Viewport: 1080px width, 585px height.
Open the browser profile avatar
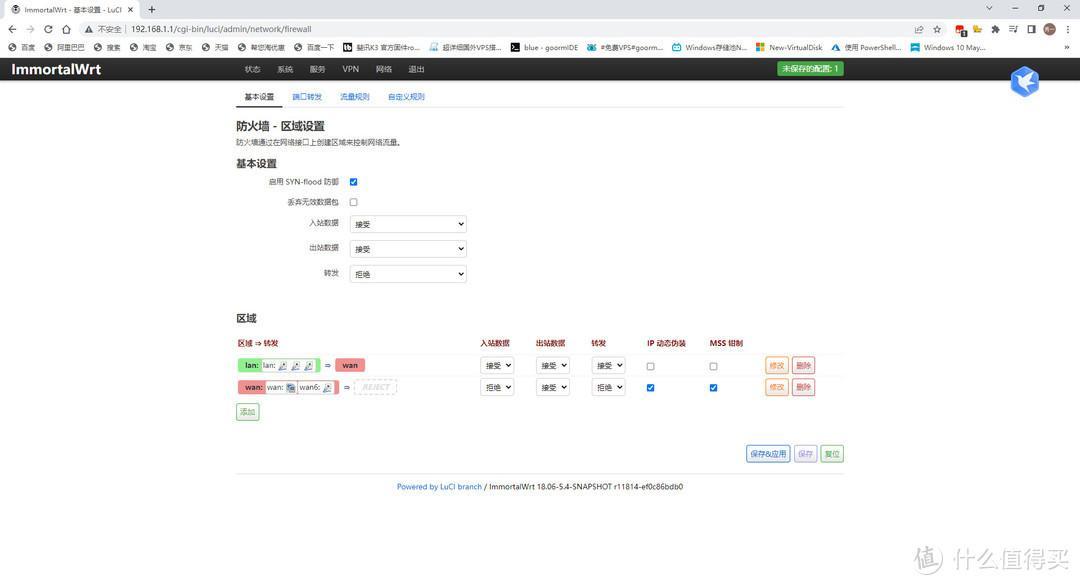click(1049, 29)
